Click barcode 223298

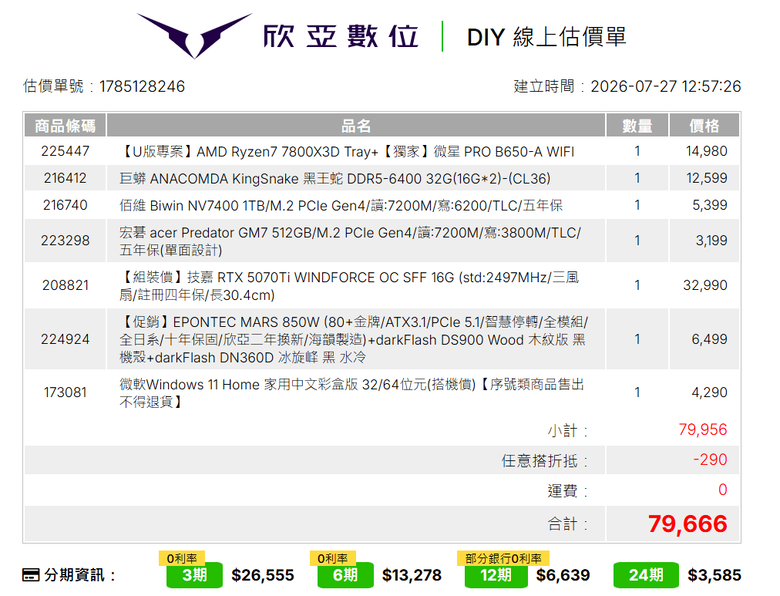[65, 240]
